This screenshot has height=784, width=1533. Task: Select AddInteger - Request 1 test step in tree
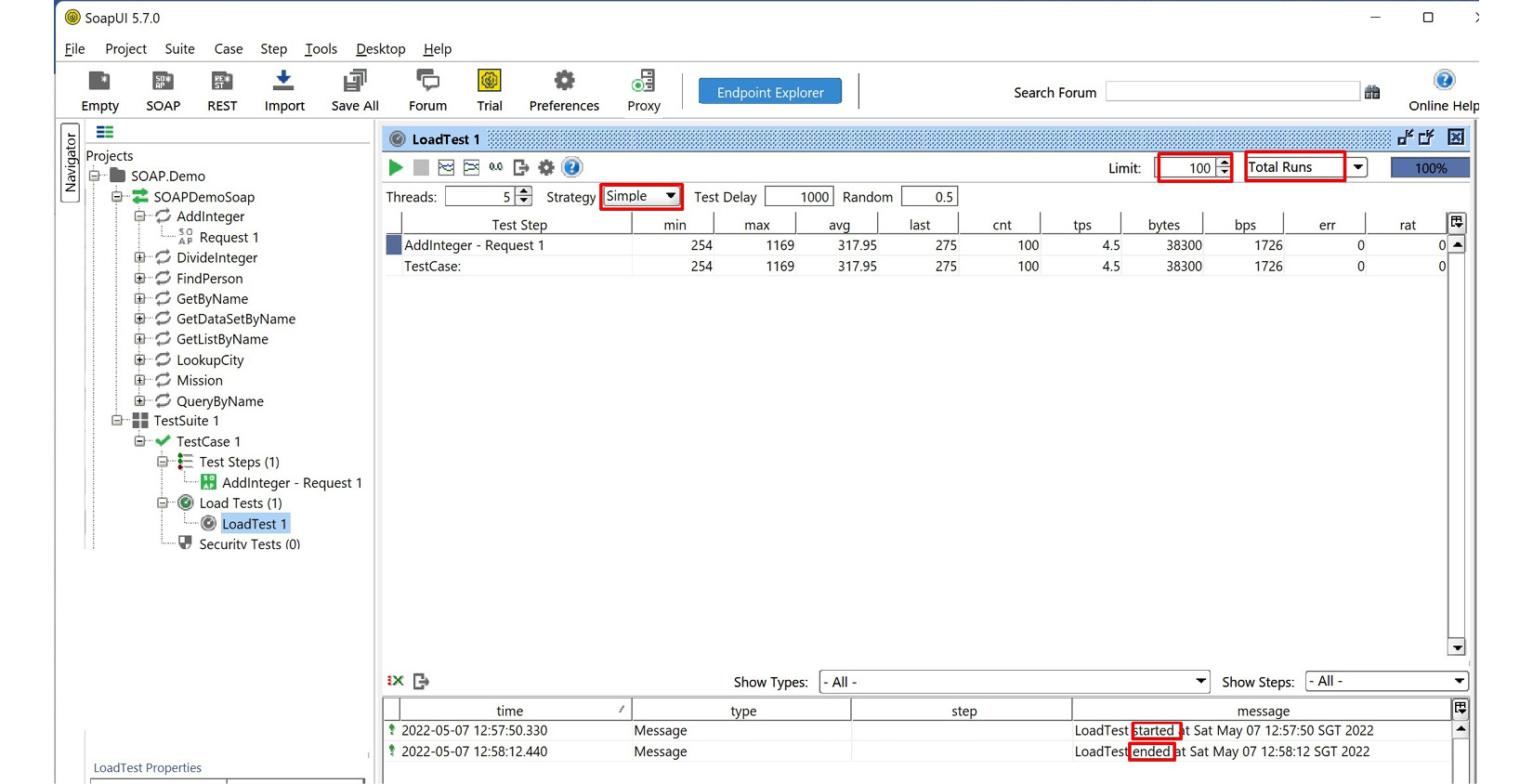(x=292, y=483)
